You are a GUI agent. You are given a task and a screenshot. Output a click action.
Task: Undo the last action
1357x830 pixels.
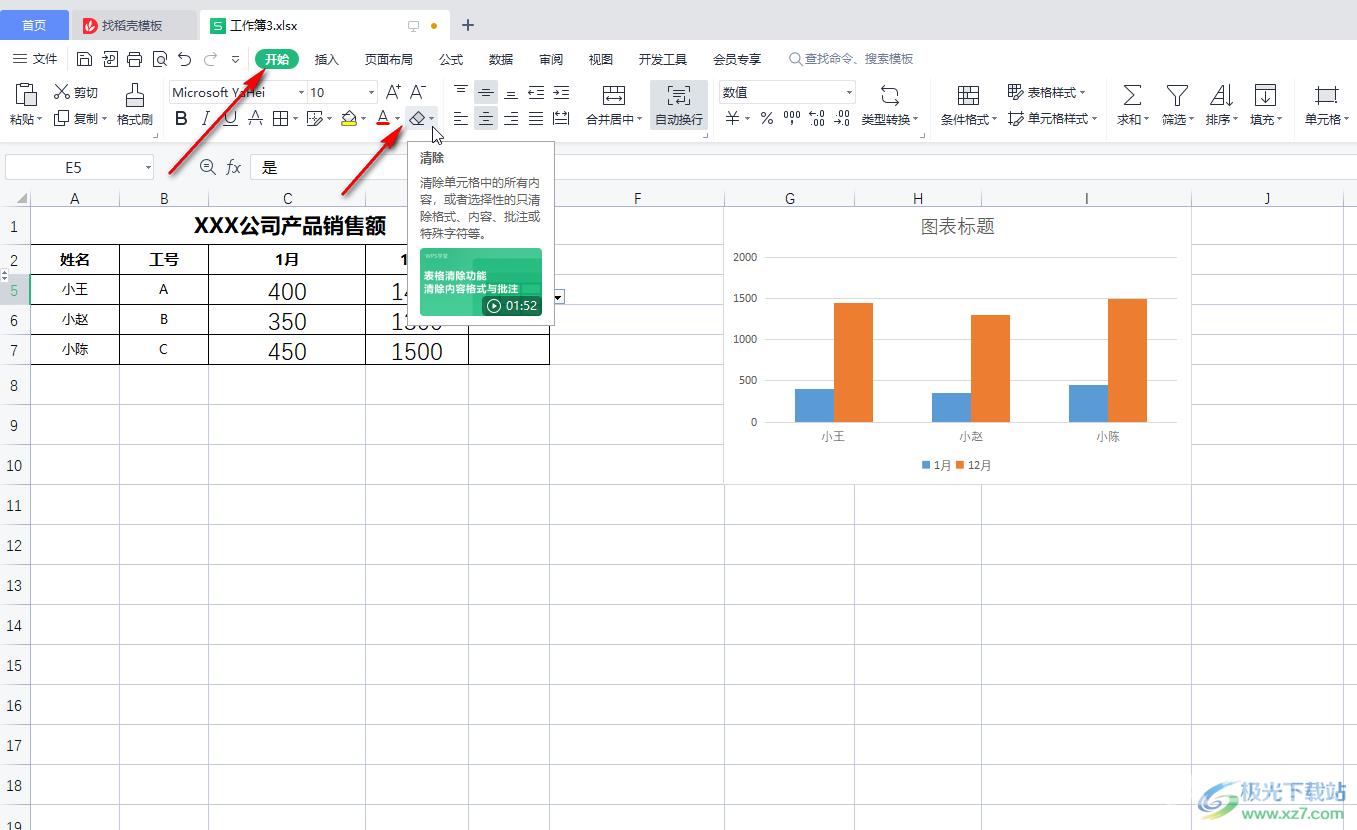(x=184, y=59)
